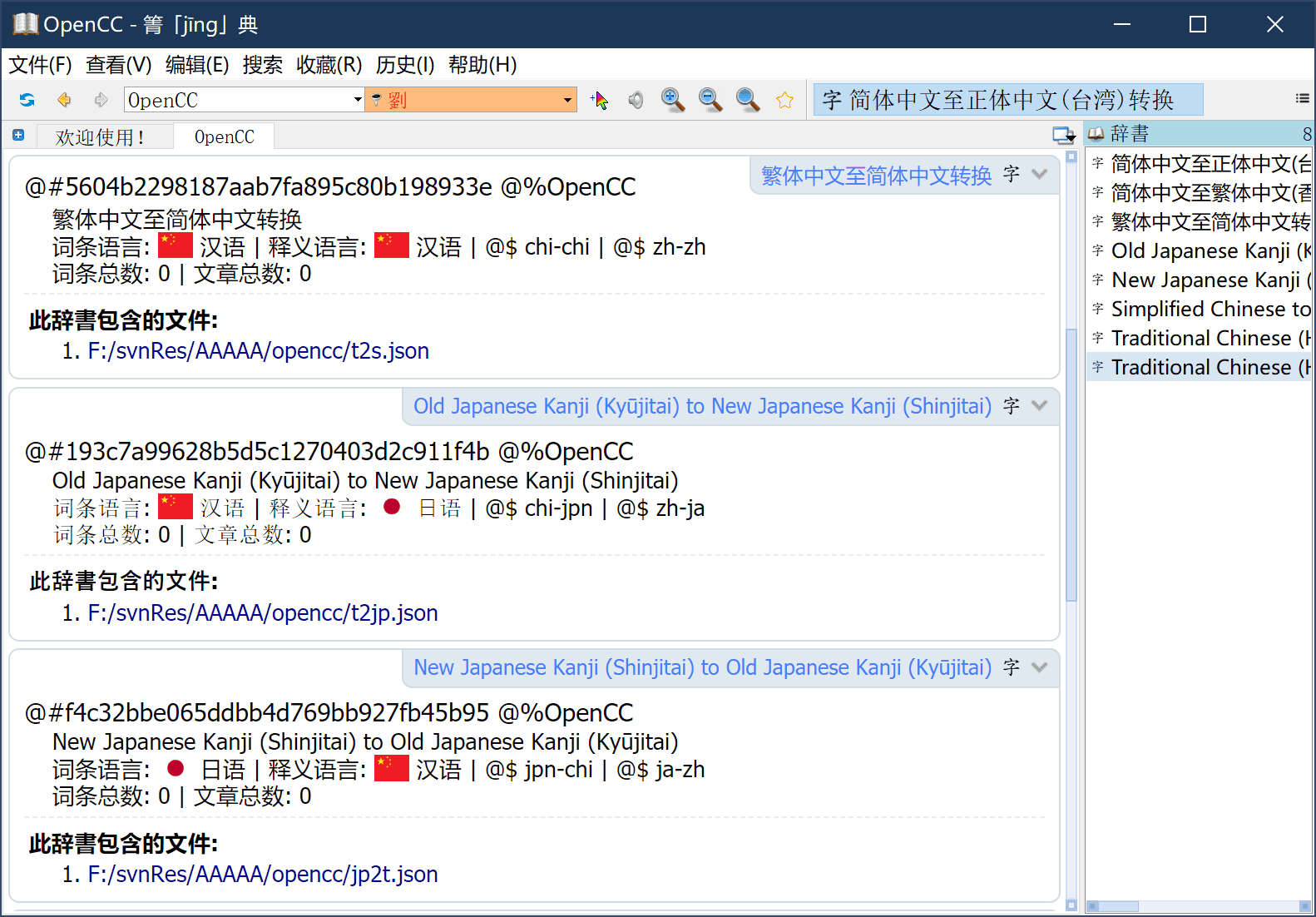Open the 搜索 menu
Screen dimensions: 1316x917
[263, 65]
